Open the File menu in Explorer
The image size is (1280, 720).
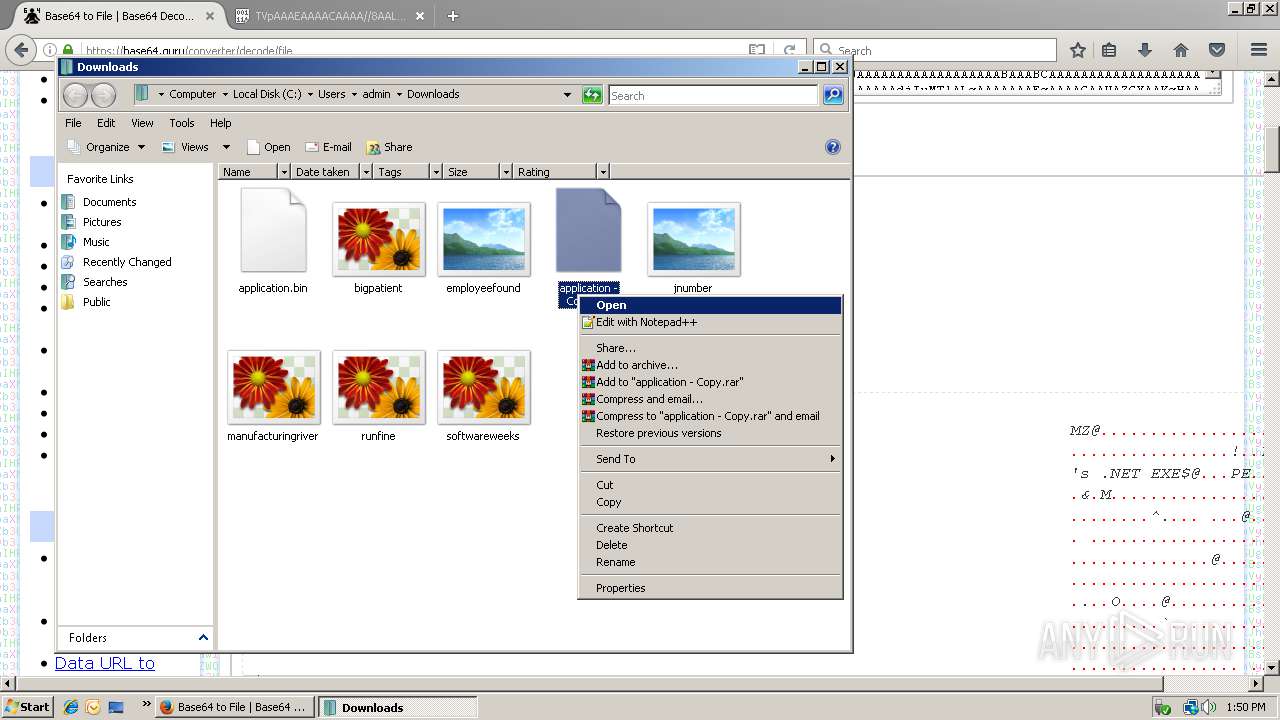coord(73,123)
